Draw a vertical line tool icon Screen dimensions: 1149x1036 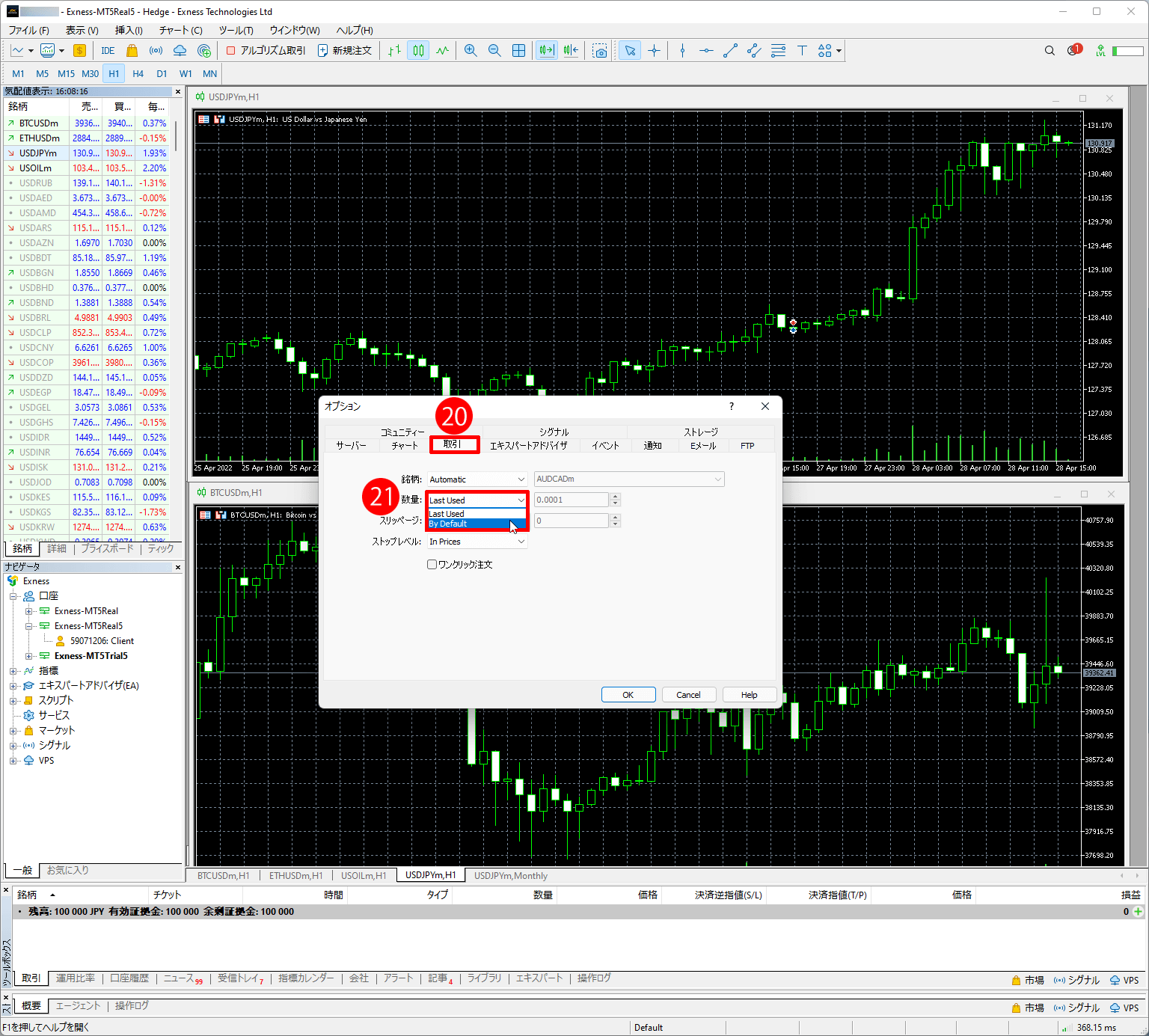point(682,51)
